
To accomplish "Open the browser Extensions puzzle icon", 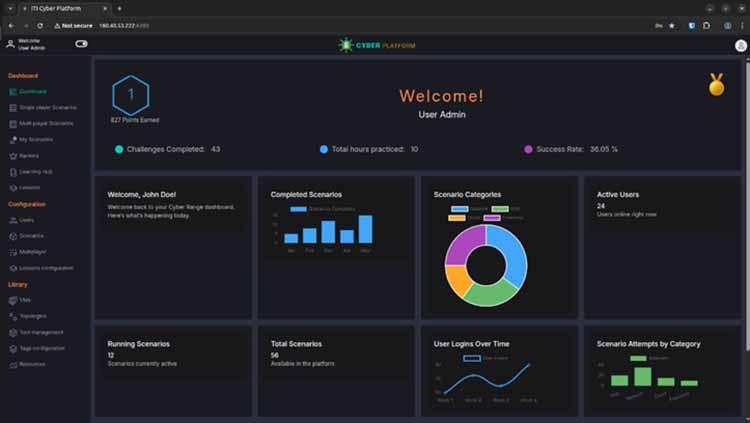I will pyautogui.click(x=706, y=26).
